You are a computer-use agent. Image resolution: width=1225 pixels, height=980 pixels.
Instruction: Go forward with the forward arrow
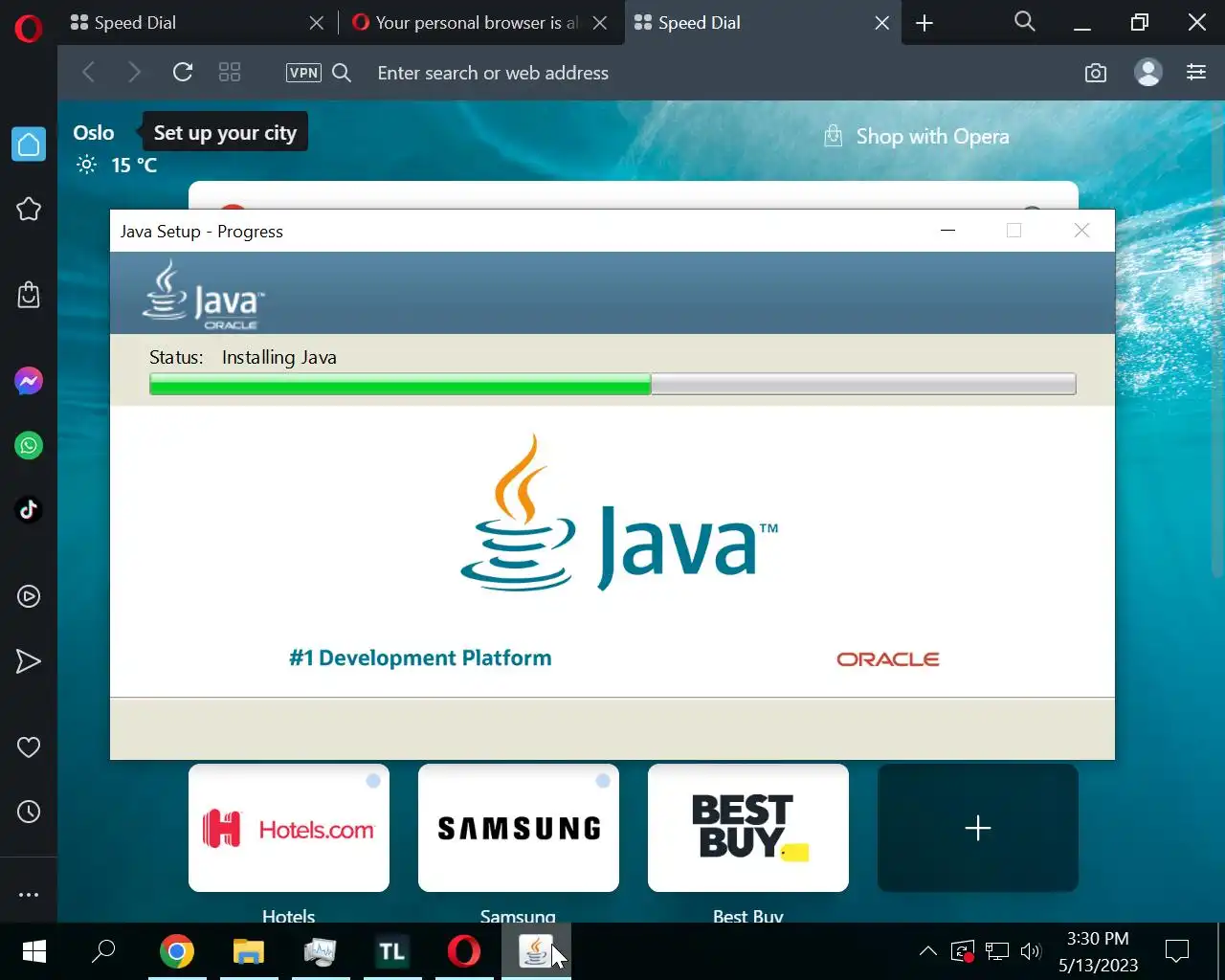pyautogui.click(x=134, y=72)
